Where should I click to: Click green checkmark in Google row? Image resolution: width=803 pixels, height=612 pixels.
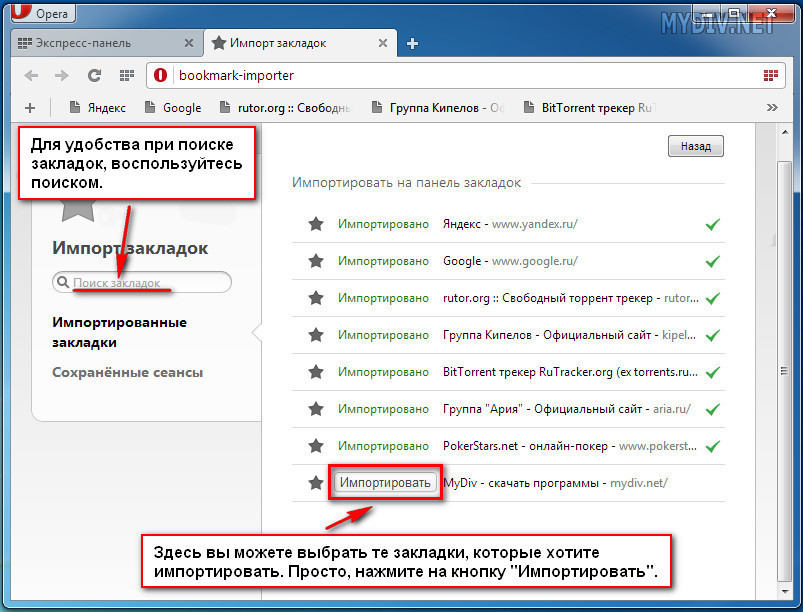tap(712, 261)
